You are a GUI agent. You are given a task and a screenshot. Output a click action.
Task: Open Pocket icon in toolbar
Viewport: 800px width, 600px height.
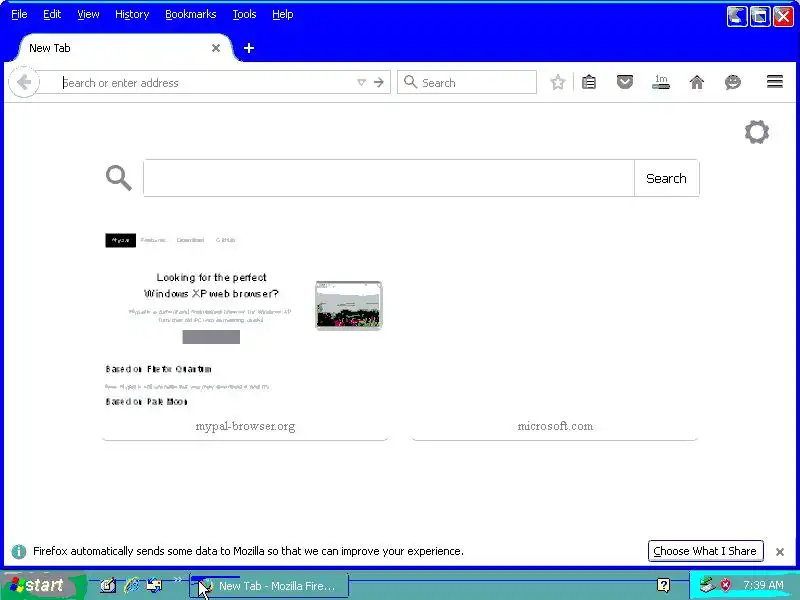click(x=624, y=82)
